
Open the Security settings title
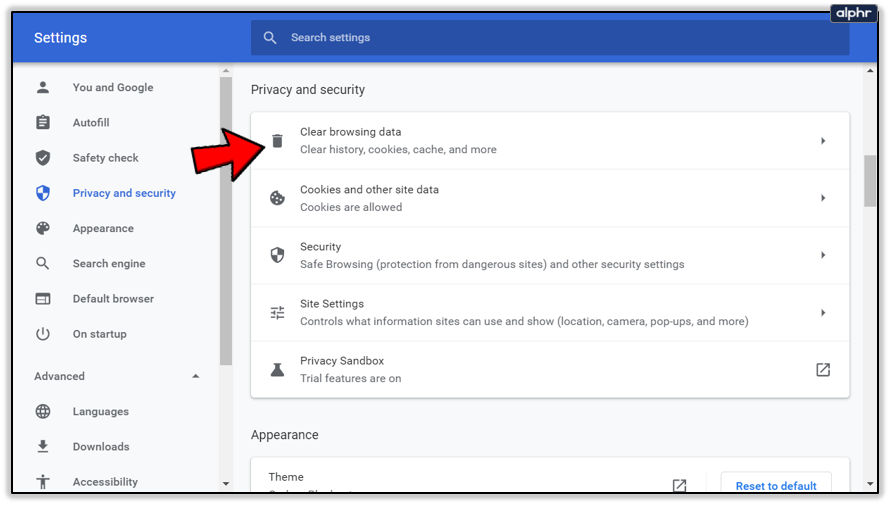coord(321,247)
